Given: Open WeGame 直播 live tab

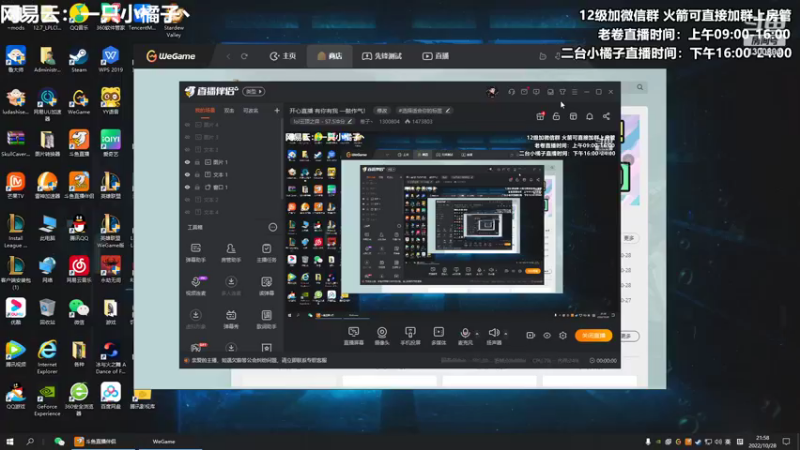Looking at the screenshot, I should [x=436, y=56].
